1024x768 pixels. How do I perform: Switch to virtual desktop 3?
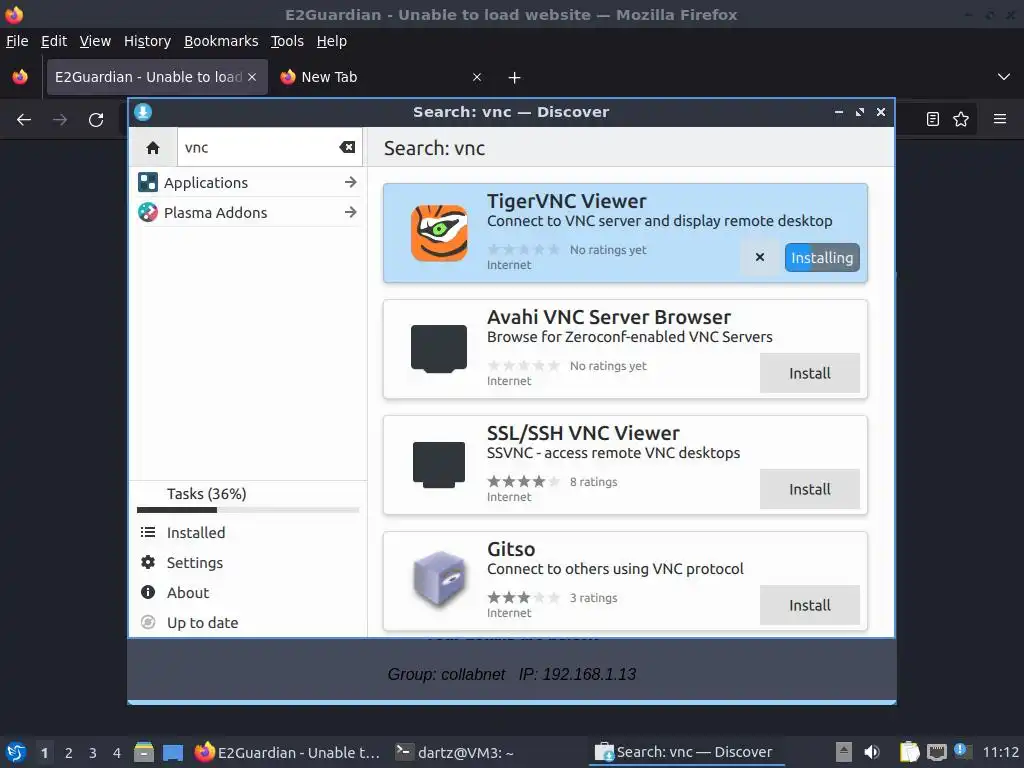click(93, 753)
